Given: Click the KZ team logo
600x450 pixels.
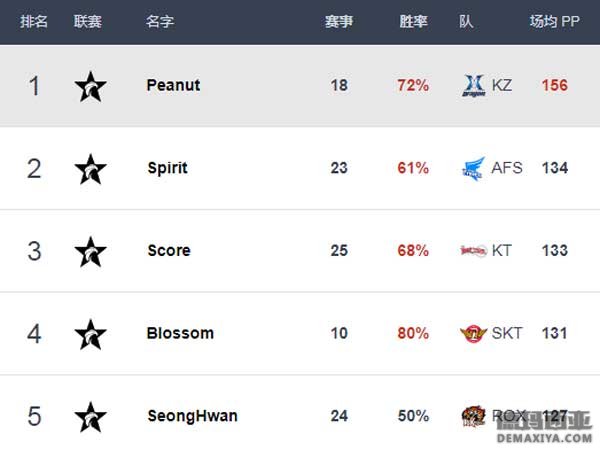Looking at the screenshot, I should [474, 86].
